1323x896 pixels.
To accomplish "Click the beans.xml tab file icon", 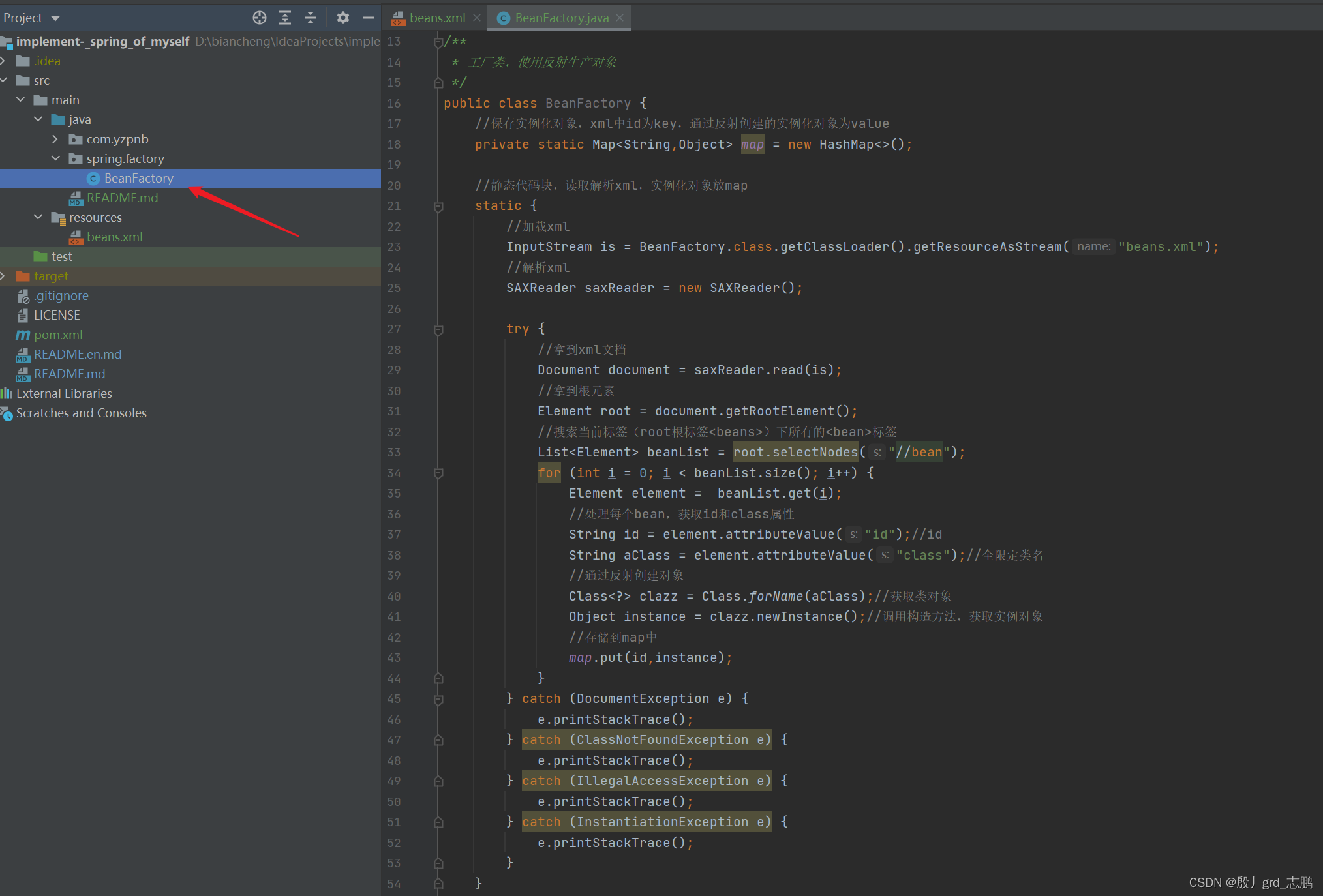I will tap(398, 18).
